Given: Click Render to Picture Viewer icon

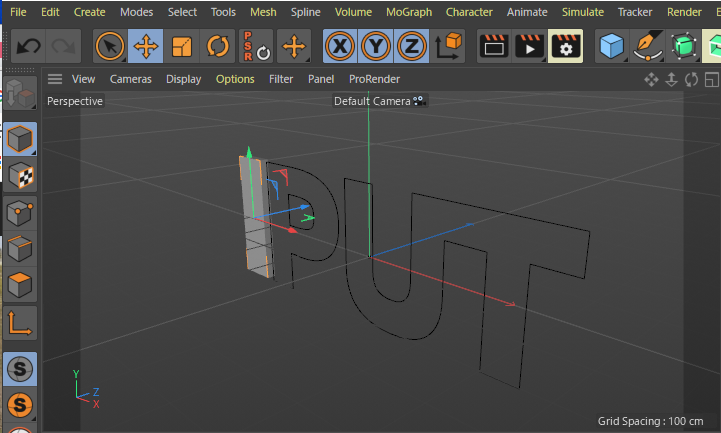Looking at the screenshot, I should [529, 46].
